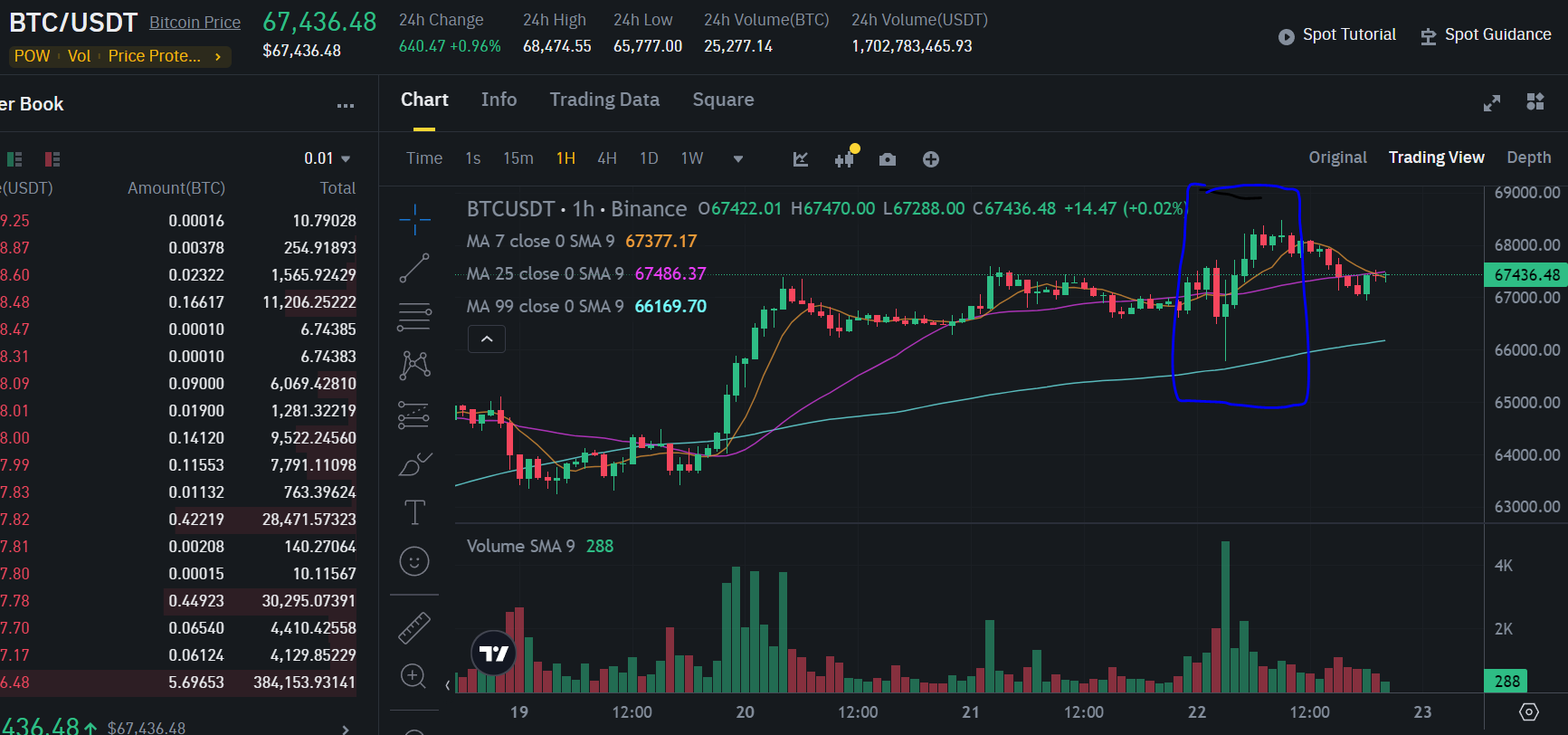Viewport: 1568px width, 735px height.
Task: Select the Time interval option
Action: coord(424,158)
